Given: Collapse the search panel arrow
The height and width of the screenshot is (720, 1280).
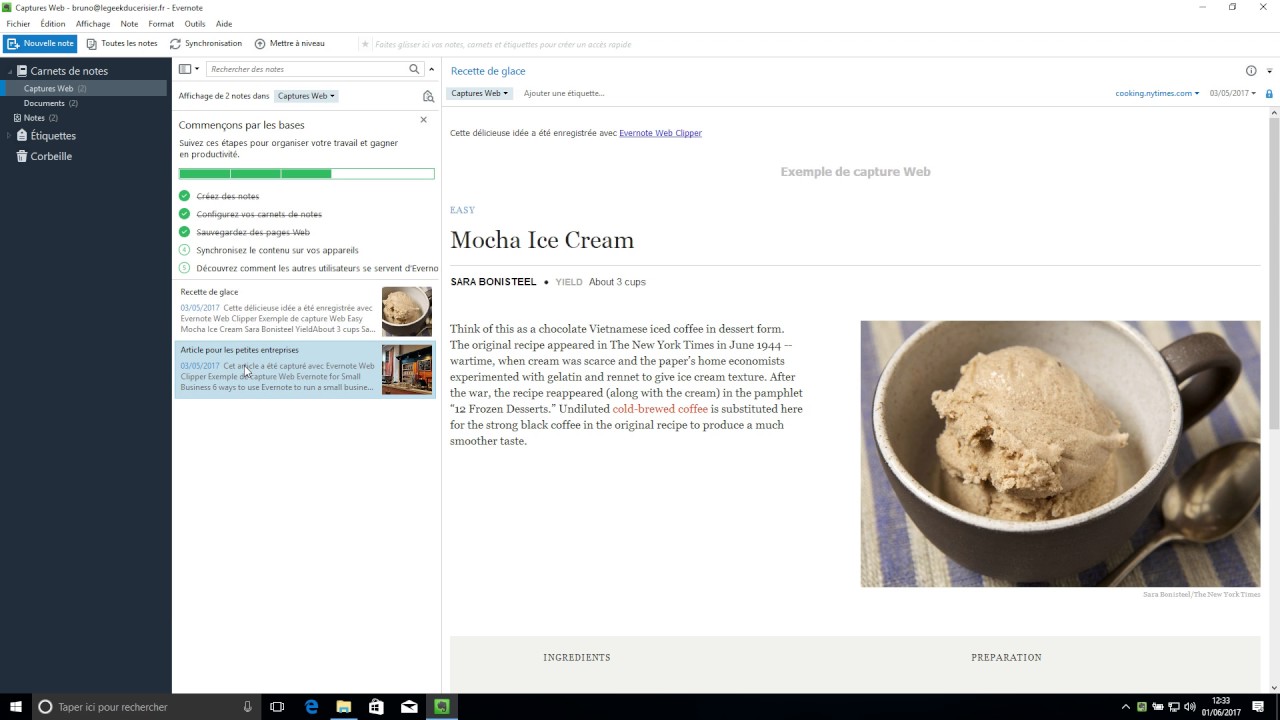Looking at the screenshot, I should [432, 69].
